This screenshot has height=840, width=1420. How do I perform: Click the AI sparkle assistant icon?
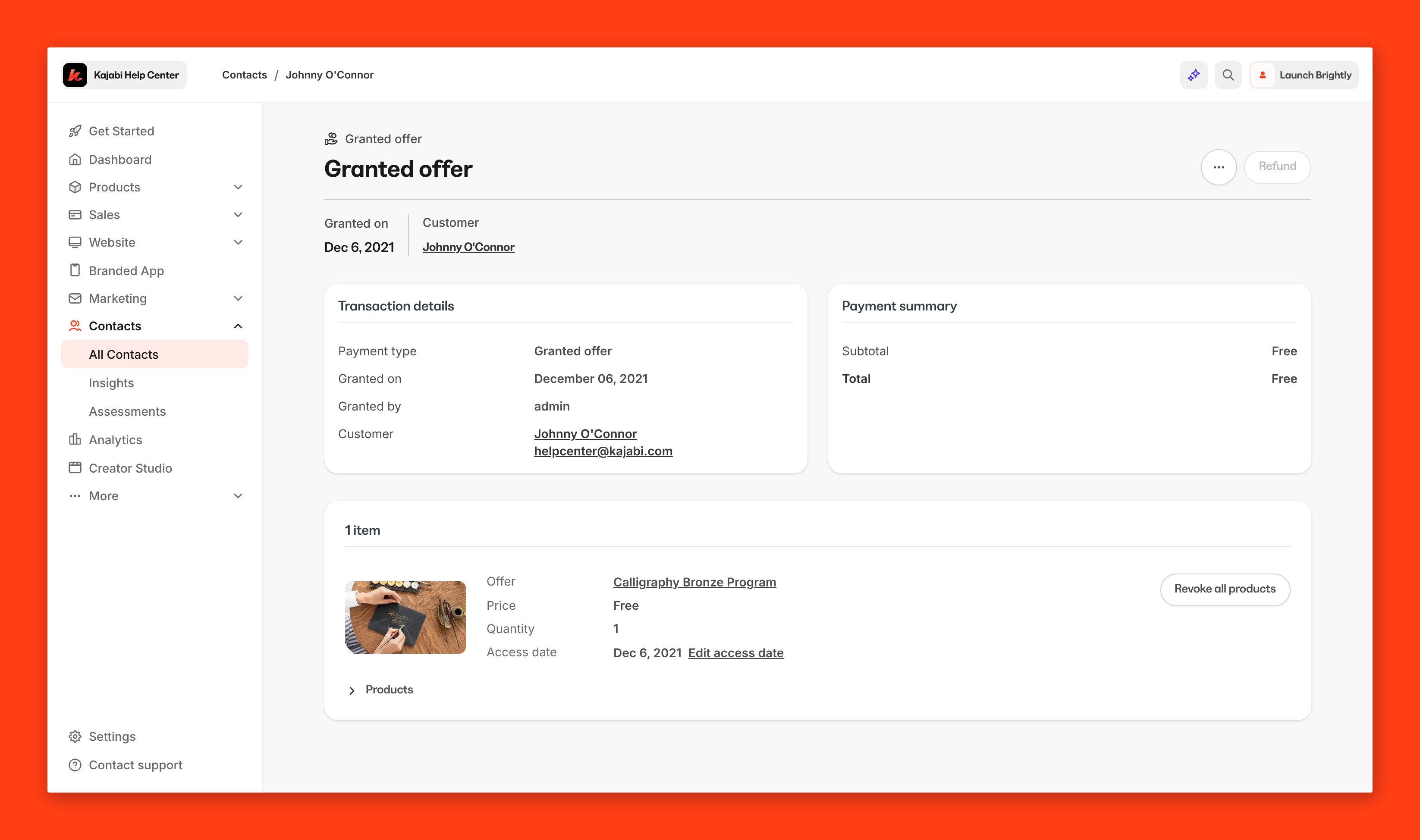(x=1194, y=75)
